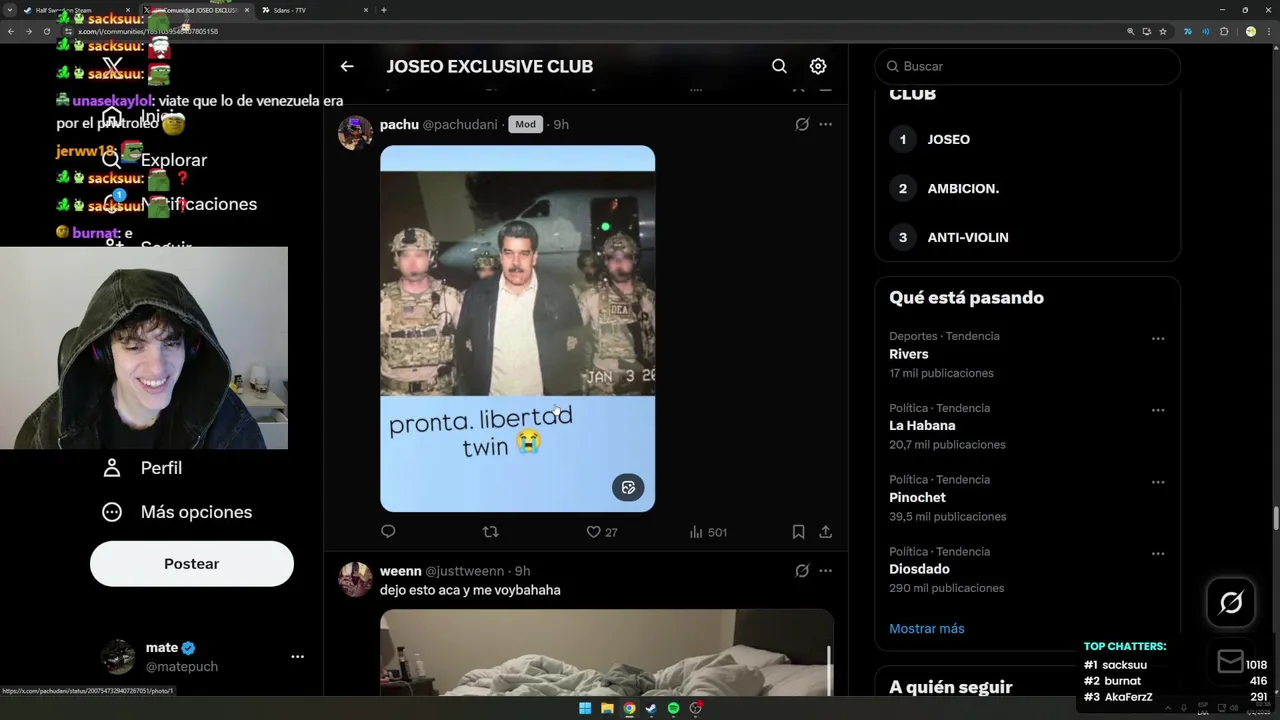This screenshot has width=1280, height=720.
Task: Click the Postear button
Action: [x=192, y=564]
